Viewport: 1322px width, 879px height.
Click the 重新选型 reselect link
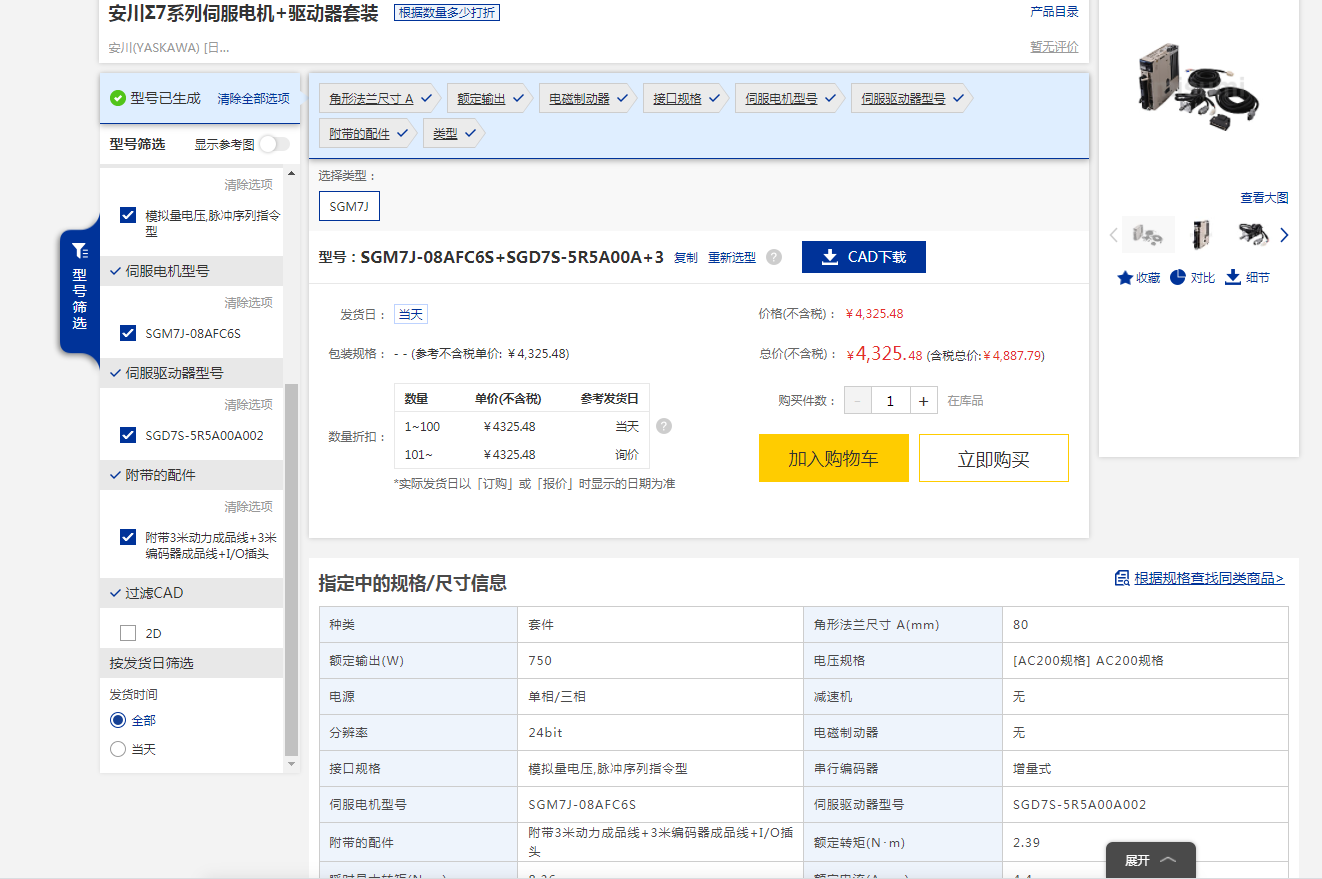(x=732, y=257)
